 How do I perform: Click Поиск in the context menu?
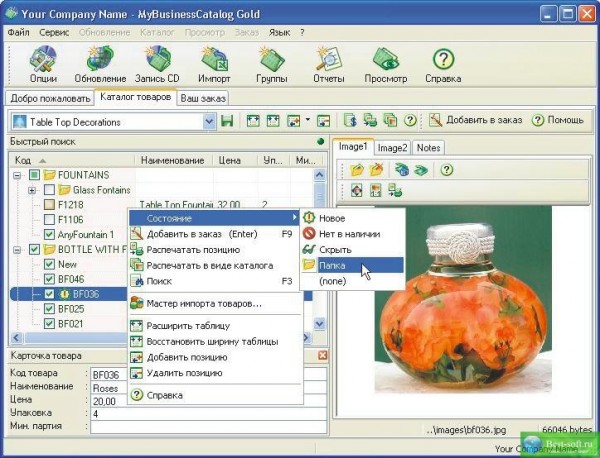214,281
